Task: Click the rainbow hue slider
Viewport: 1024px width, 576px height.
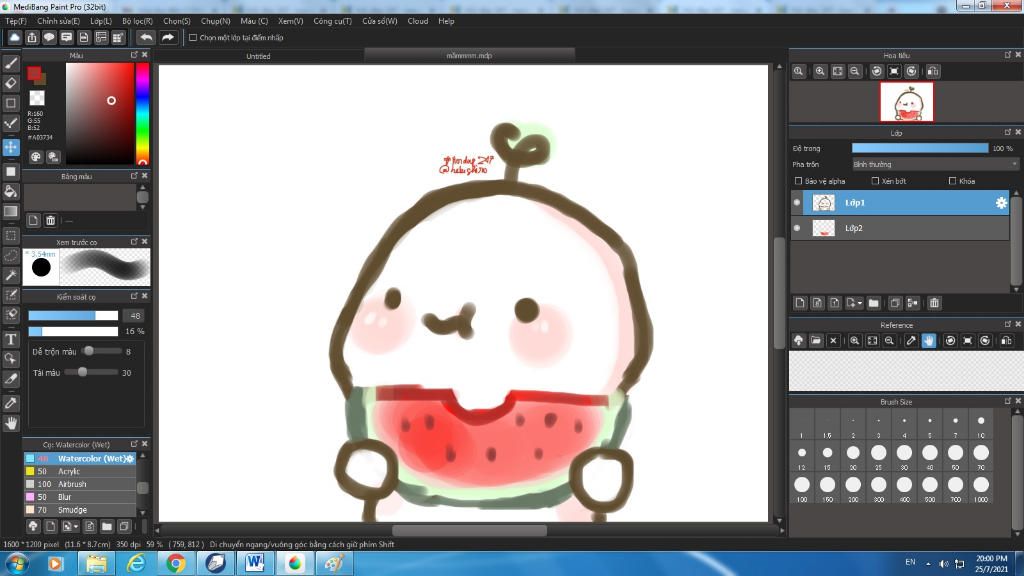Action: [x=142, y=114]
